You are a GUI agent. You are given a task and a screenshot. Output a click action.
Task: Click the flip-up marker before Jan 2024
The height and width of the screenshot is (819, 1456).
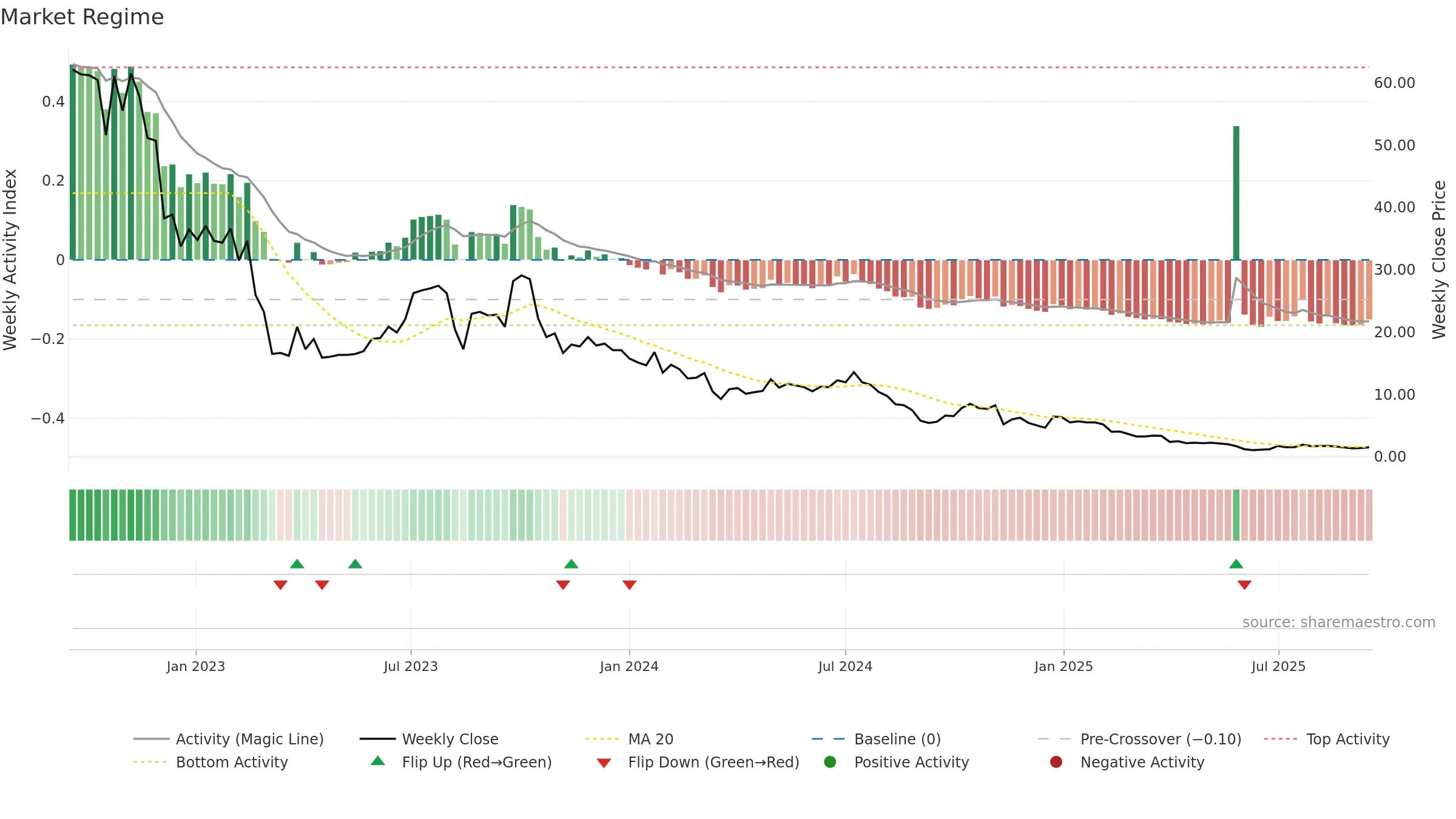(571, 564)
